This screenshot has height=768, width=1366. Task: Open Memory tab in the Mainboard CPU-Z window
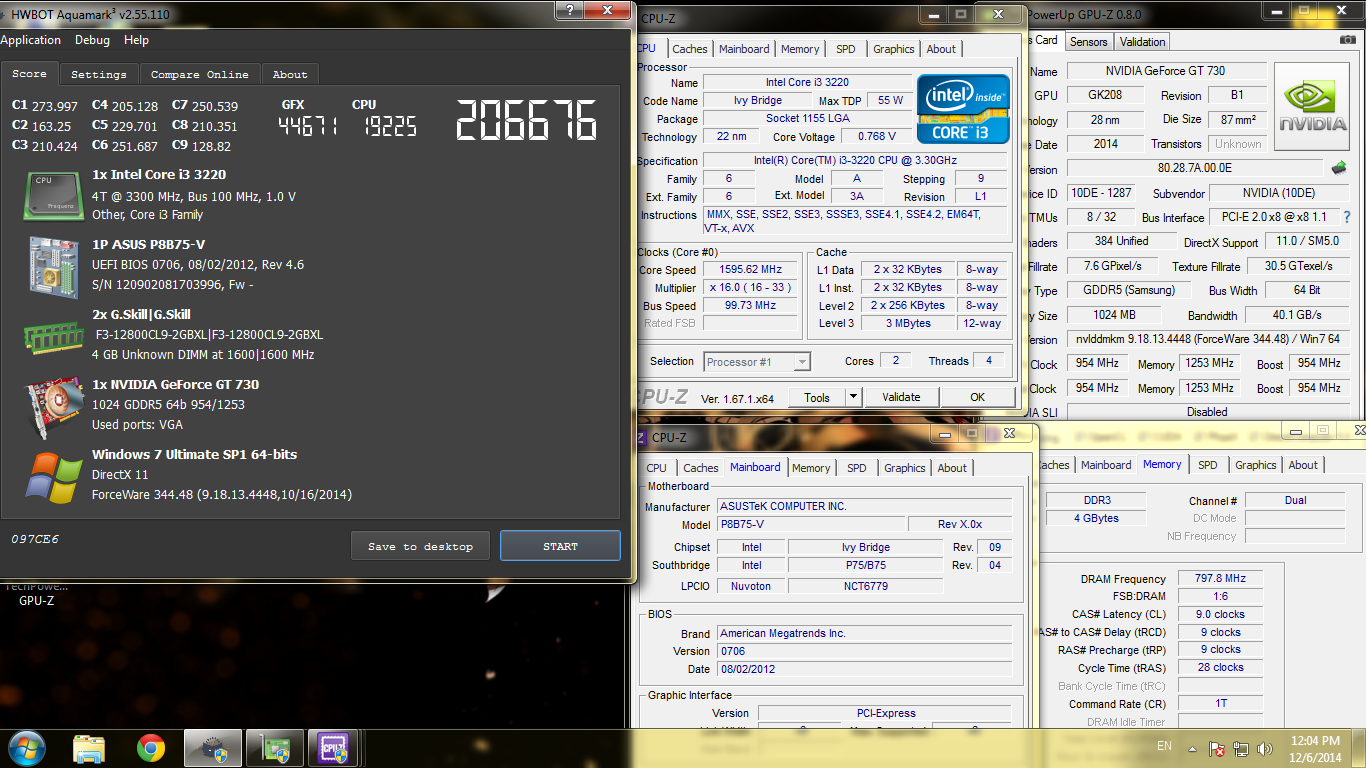(811, 468)
